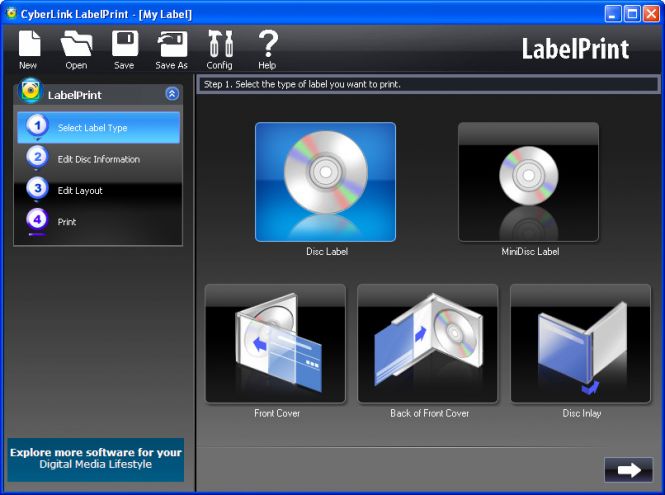
Task: Click the "Front Cover" caption text
Action: [277, 413]
